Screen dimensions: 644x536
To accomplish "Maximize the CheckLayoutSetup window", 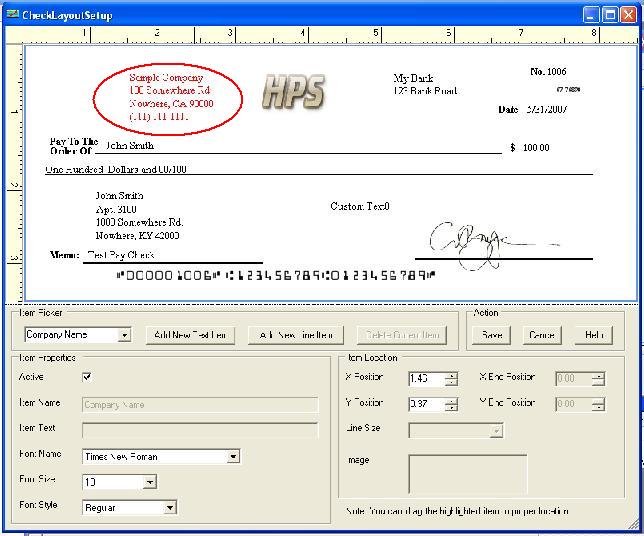I will point(608,14).
